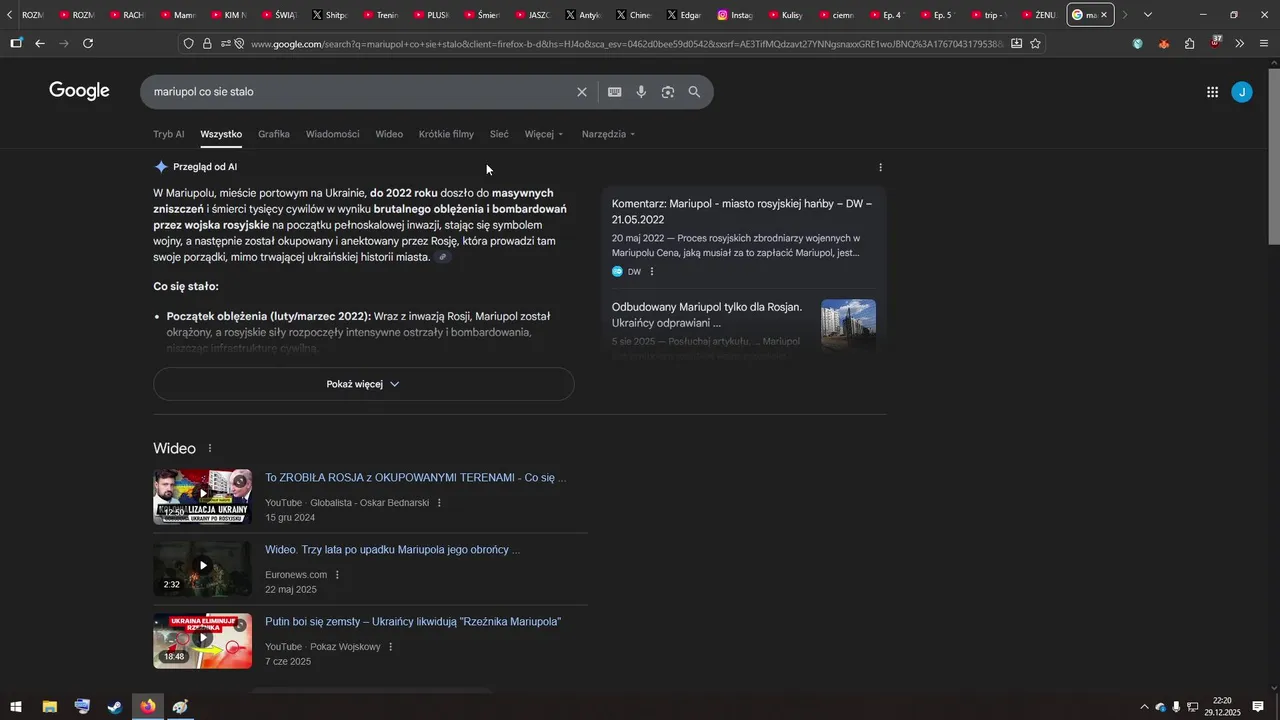Close the active Google search tab
This screenshot has height=720, width=1280.
(x=1104, y=15)
